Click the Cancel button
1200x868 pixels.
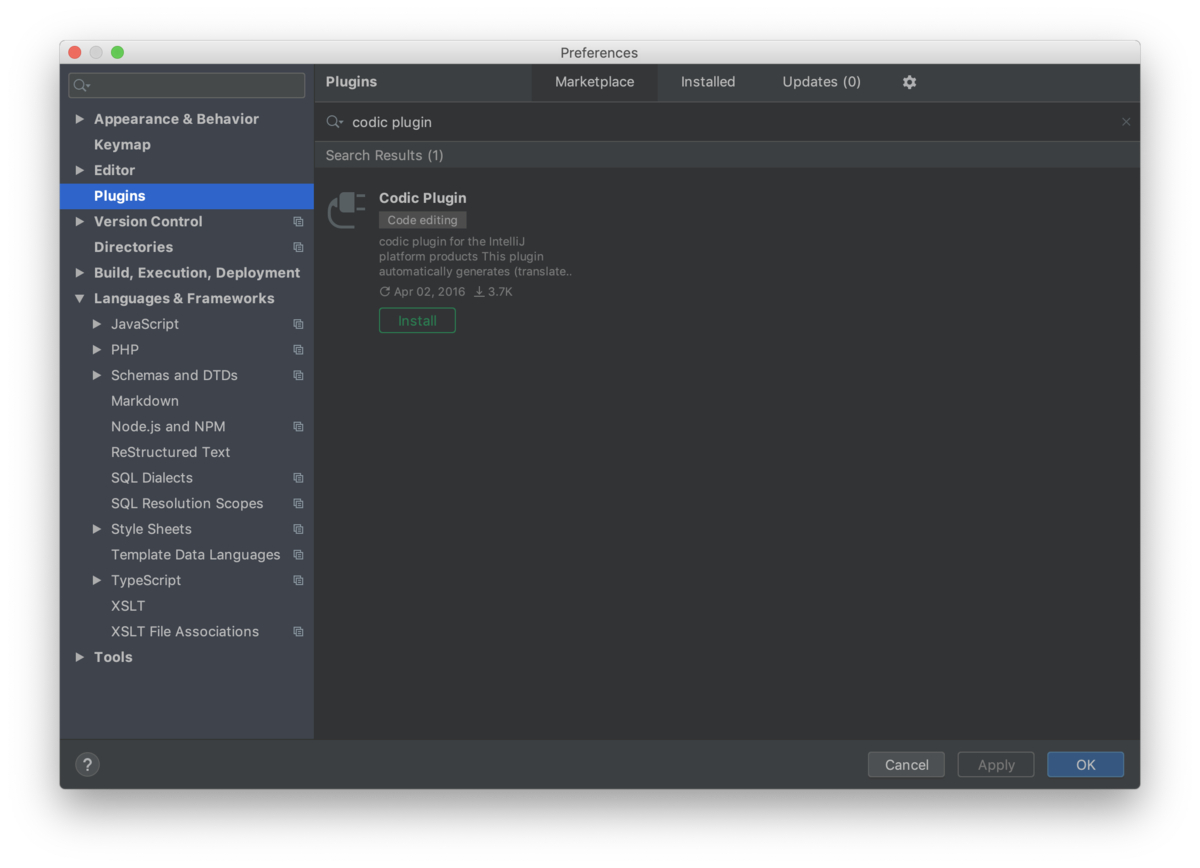907,765
